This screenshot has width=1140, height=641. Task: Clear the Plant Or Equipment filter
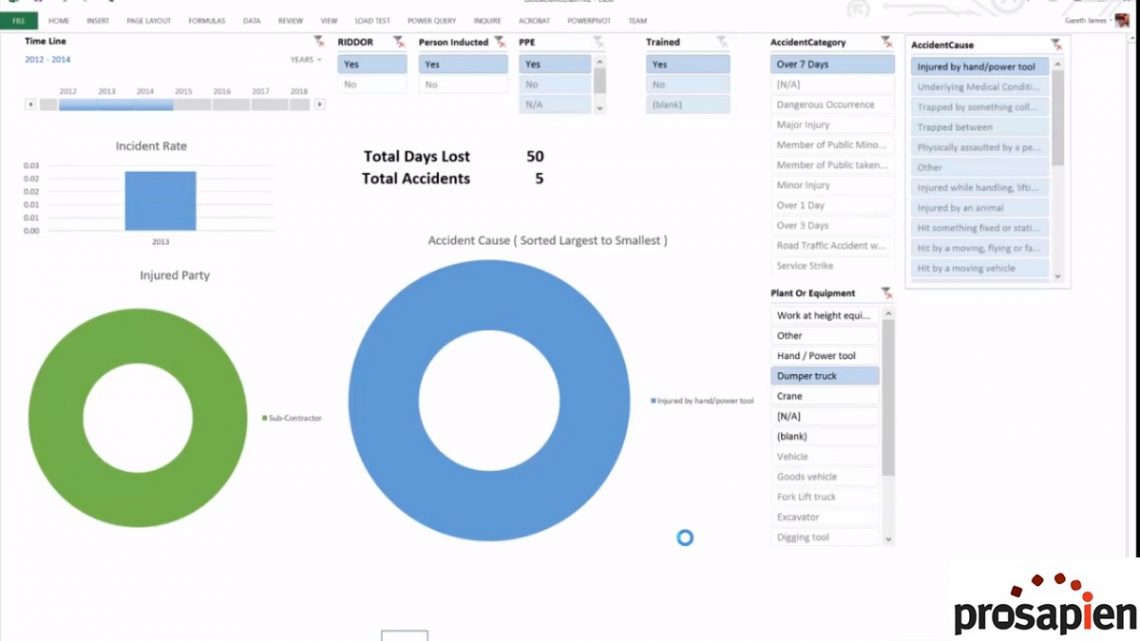click(x=886, y=293)
